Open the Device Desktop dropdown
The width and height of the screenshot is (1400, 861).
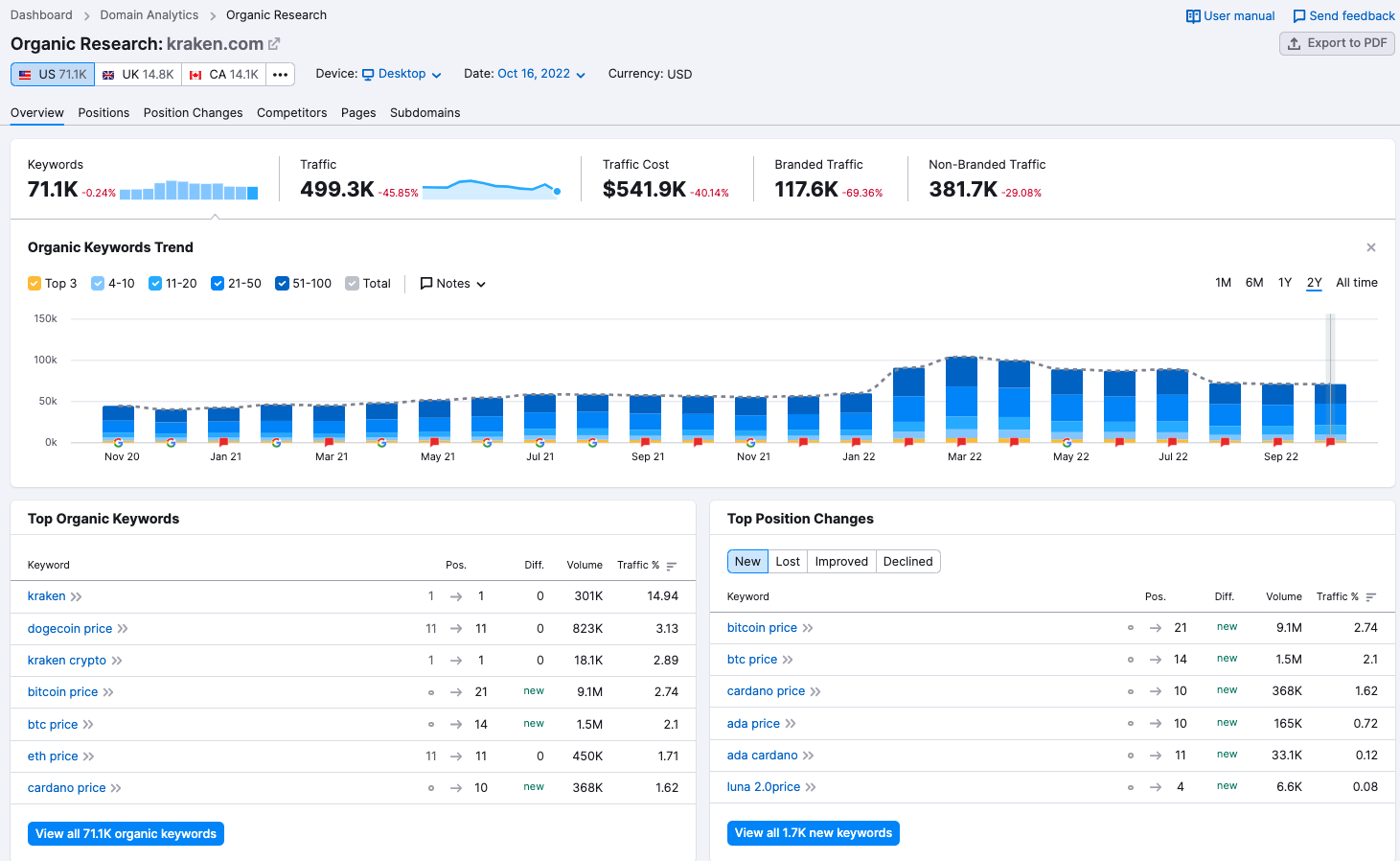click(x=402, y=74)
